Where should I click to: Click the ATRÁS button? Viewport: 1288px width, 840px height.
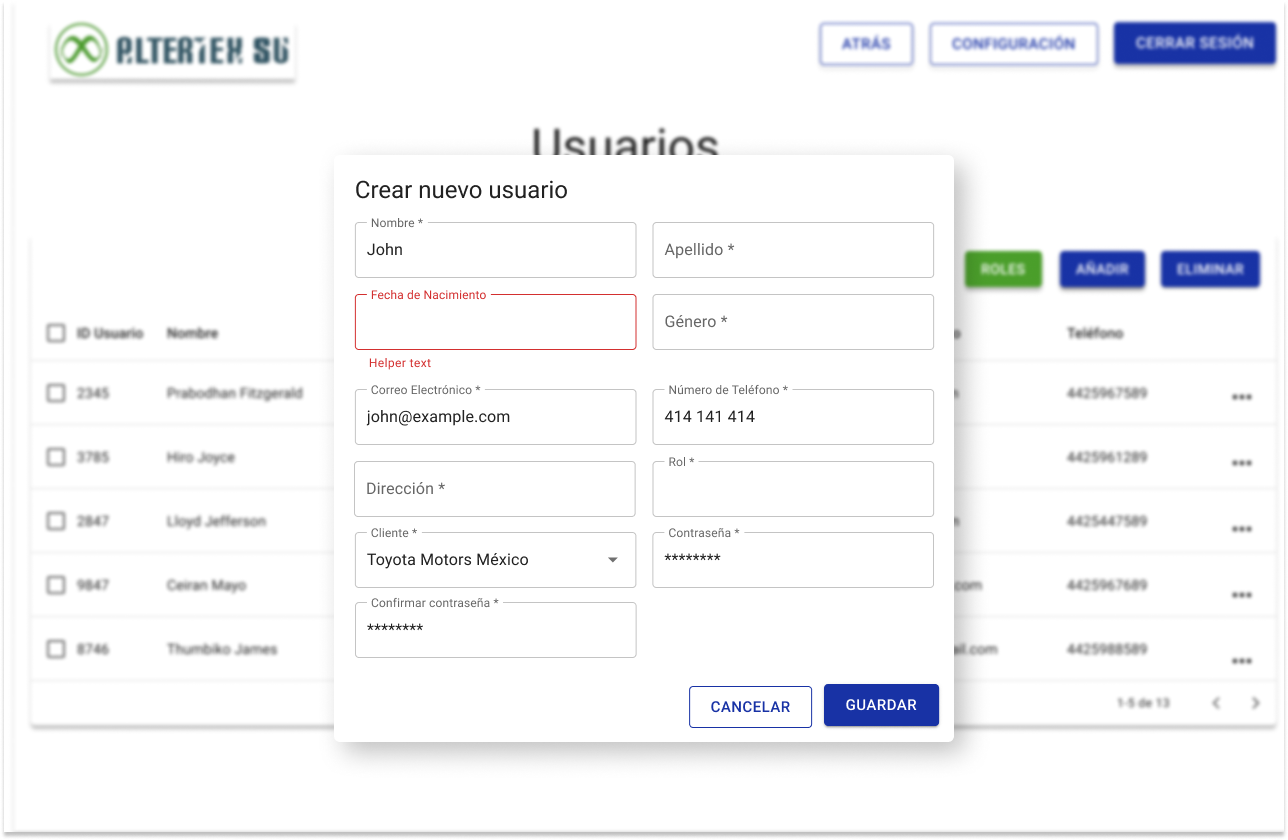coord(866,44)
